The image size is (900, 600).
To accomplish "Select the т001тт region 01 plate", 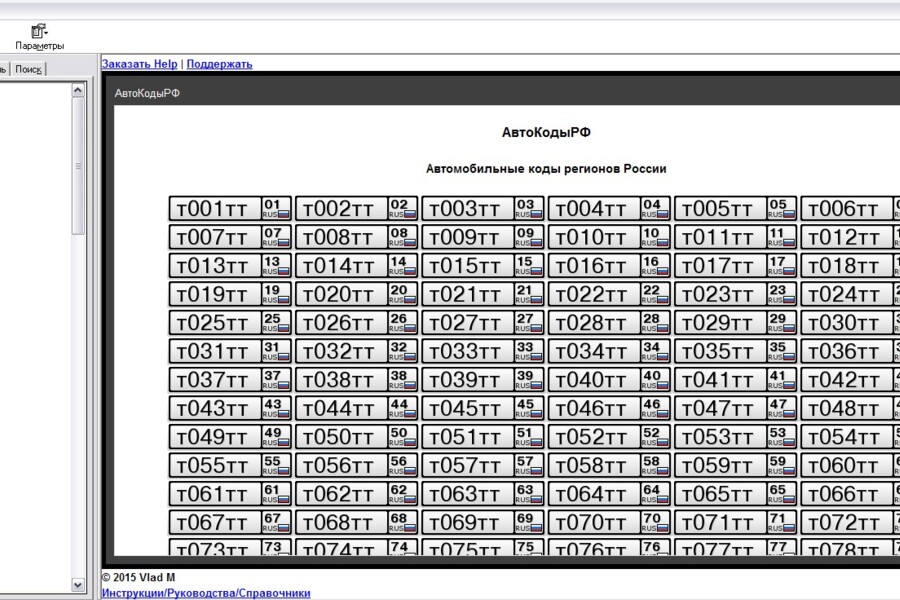I will coord(230,208).
